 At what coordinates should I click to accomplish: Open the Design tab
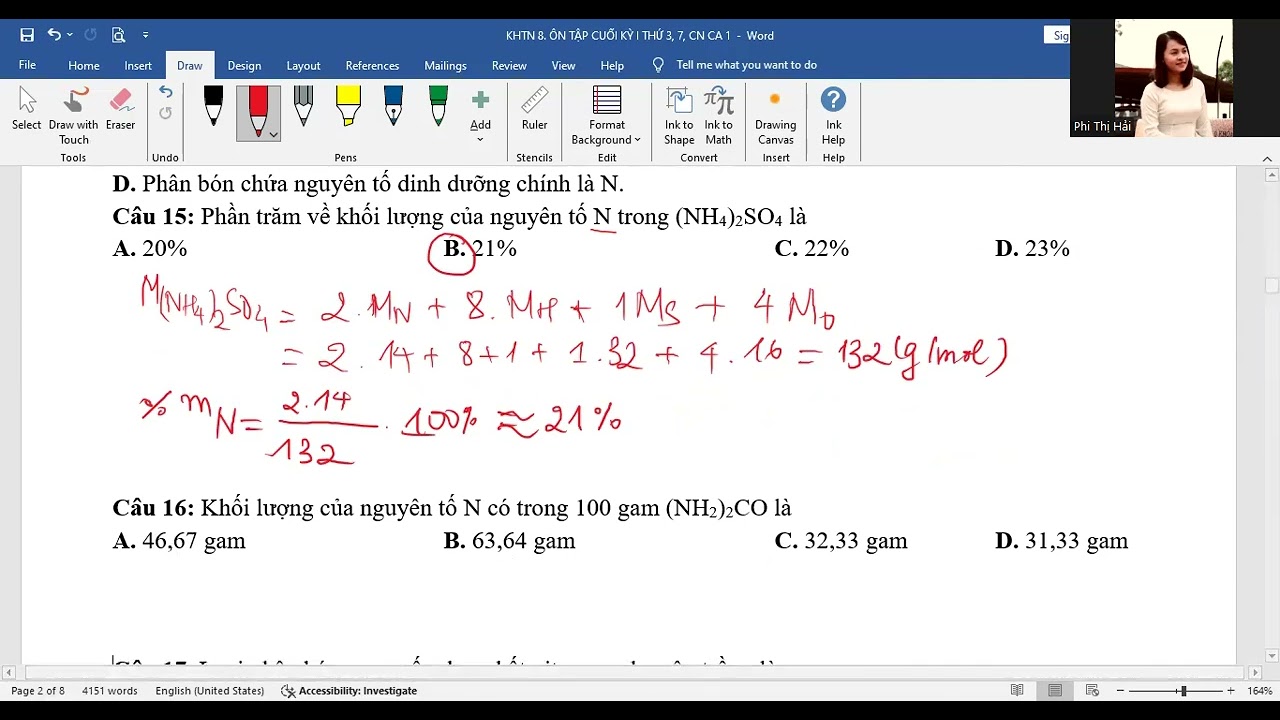tap(244, 65)
